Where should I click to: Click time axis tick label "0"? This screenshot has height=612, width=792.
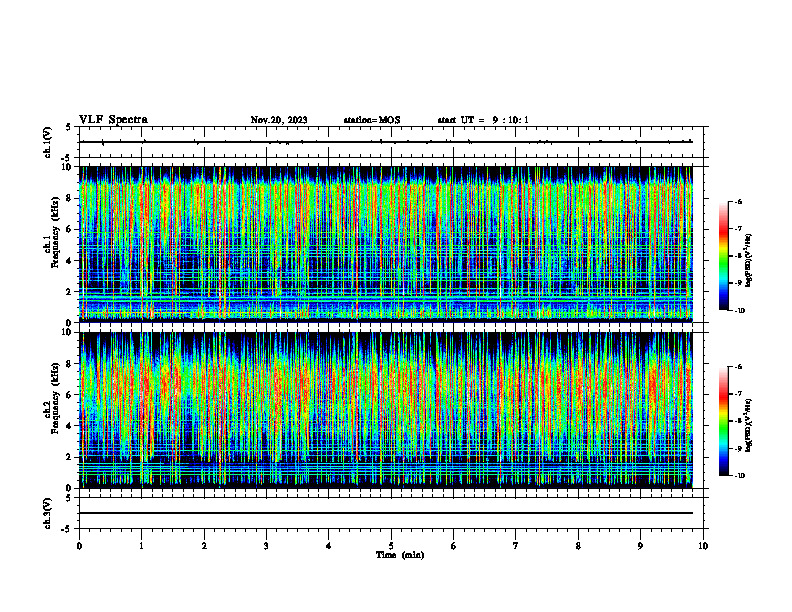tap(79, 546)
